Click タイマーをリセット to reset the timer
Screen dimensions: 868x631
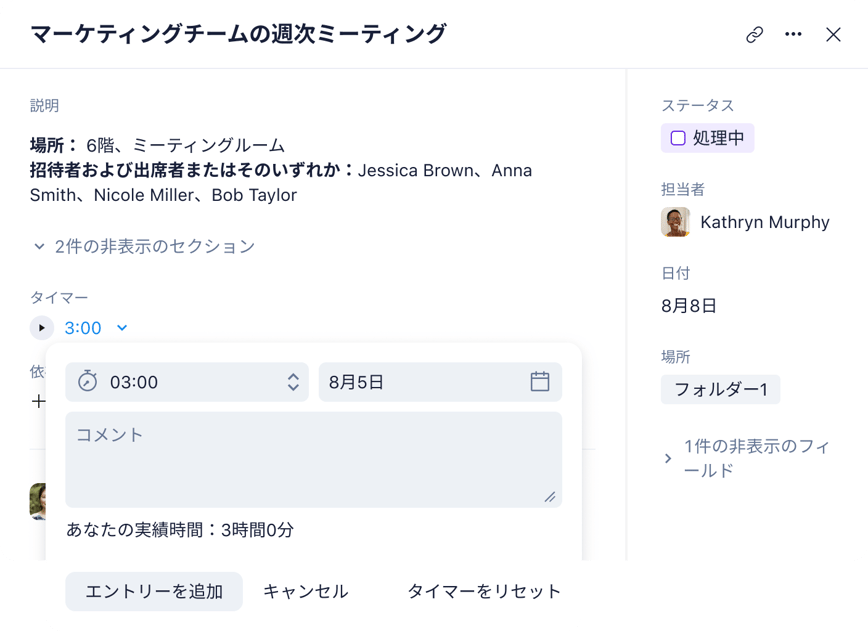tap(484, 591)
